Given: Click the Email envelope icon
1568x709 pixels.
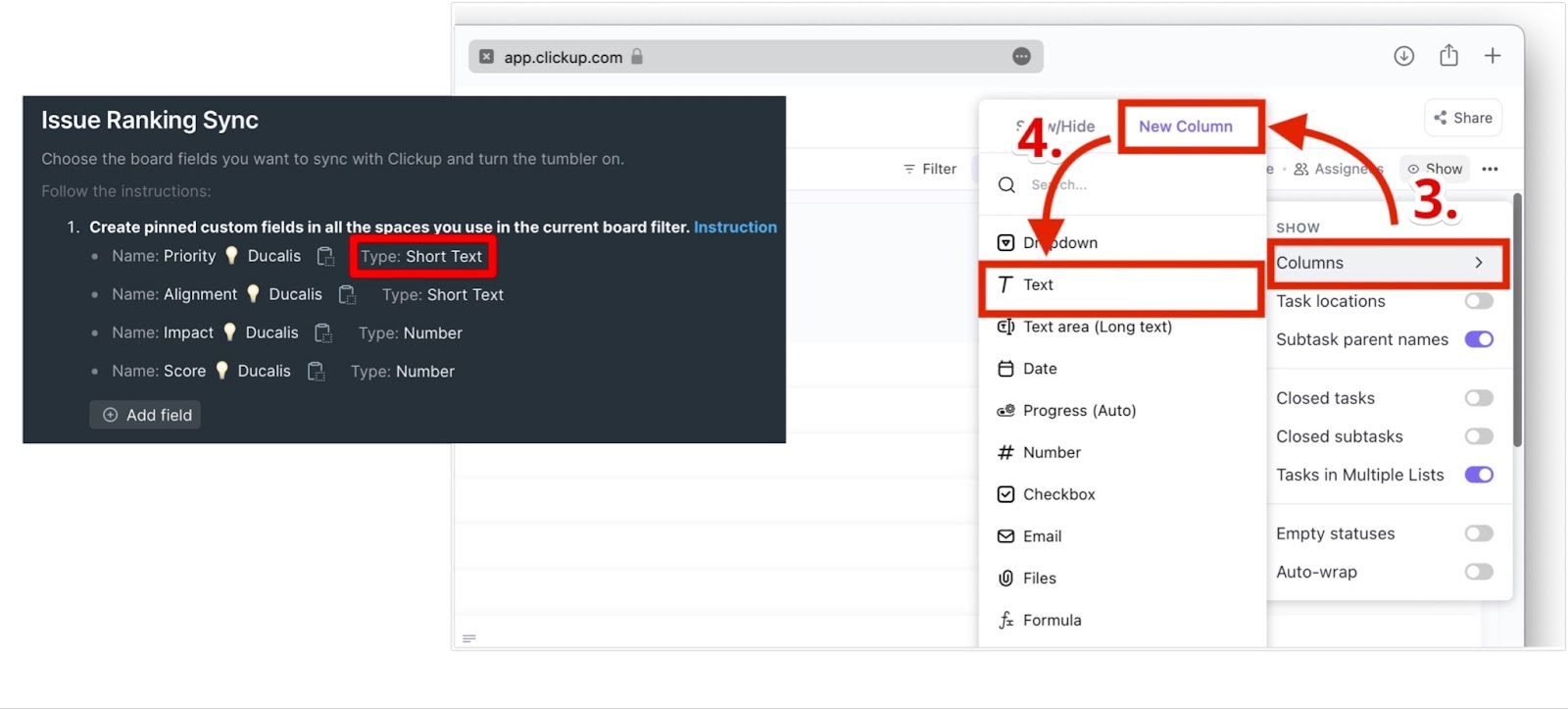Looking at the screenshot, I should click(x=1005, y=536).
